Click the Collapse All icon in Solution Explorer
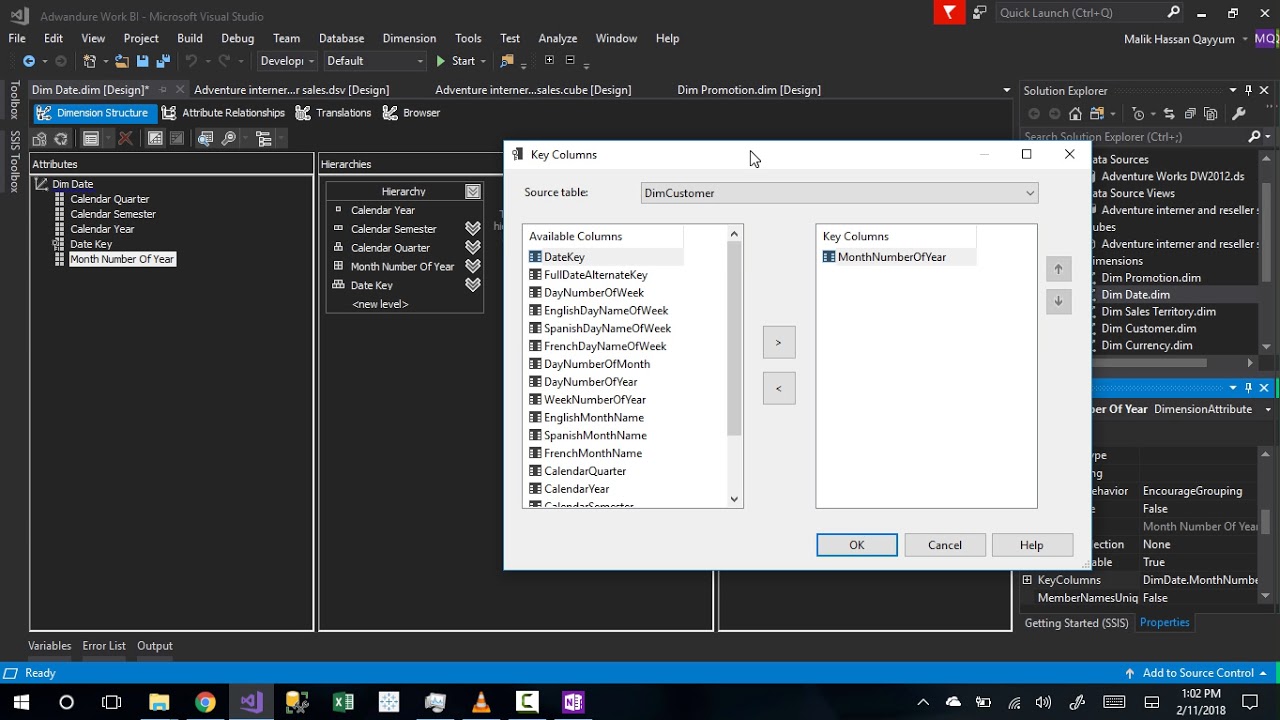This screenshot has height=720, width=1280. (x=1190, y=114)
